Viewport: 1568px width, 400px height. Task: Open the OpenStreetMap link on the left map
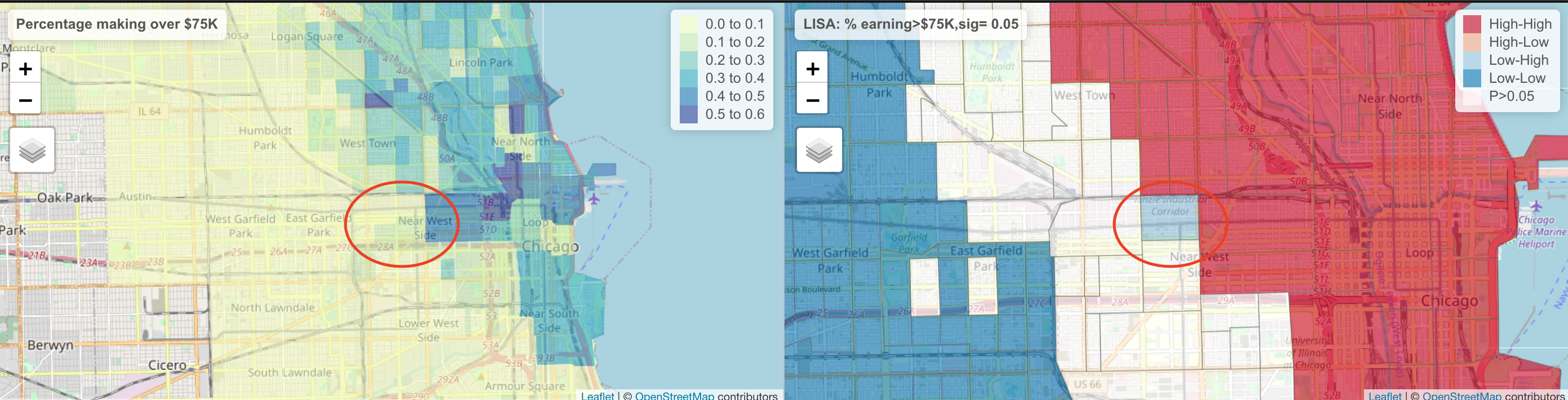[674, 395]
